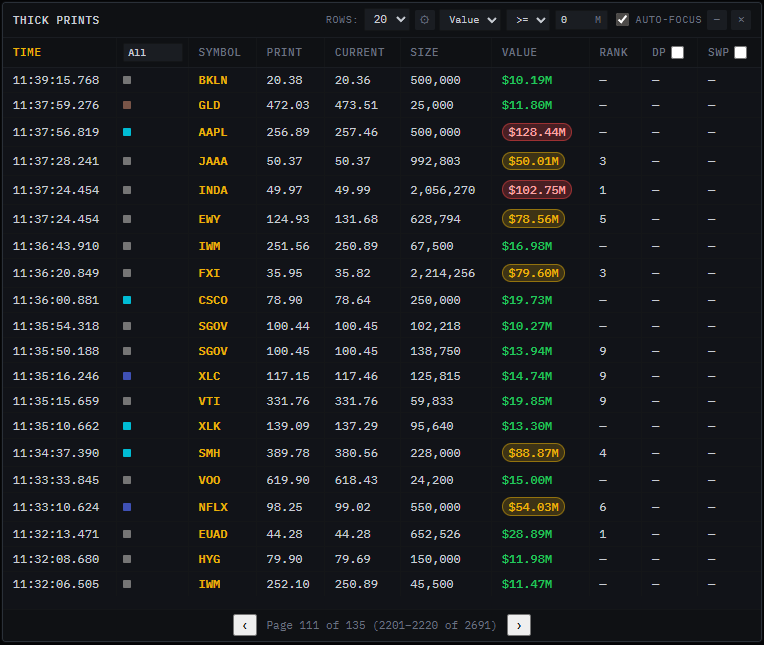Click the $128.44M value badge
The image size is (764, 645).
click(537, 132)
